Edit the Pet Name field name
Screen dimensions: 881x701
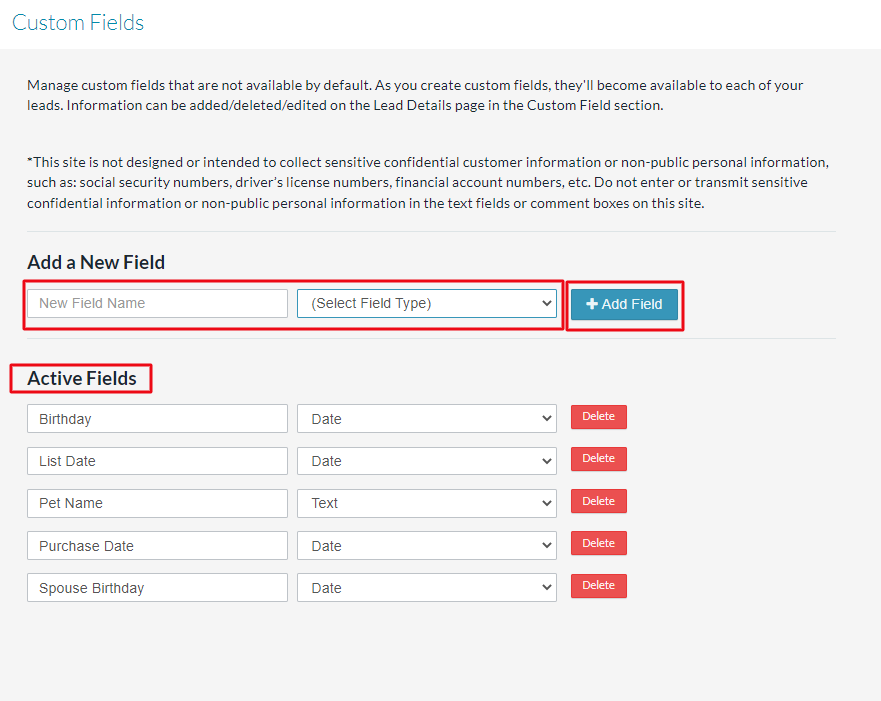(157, 503)
